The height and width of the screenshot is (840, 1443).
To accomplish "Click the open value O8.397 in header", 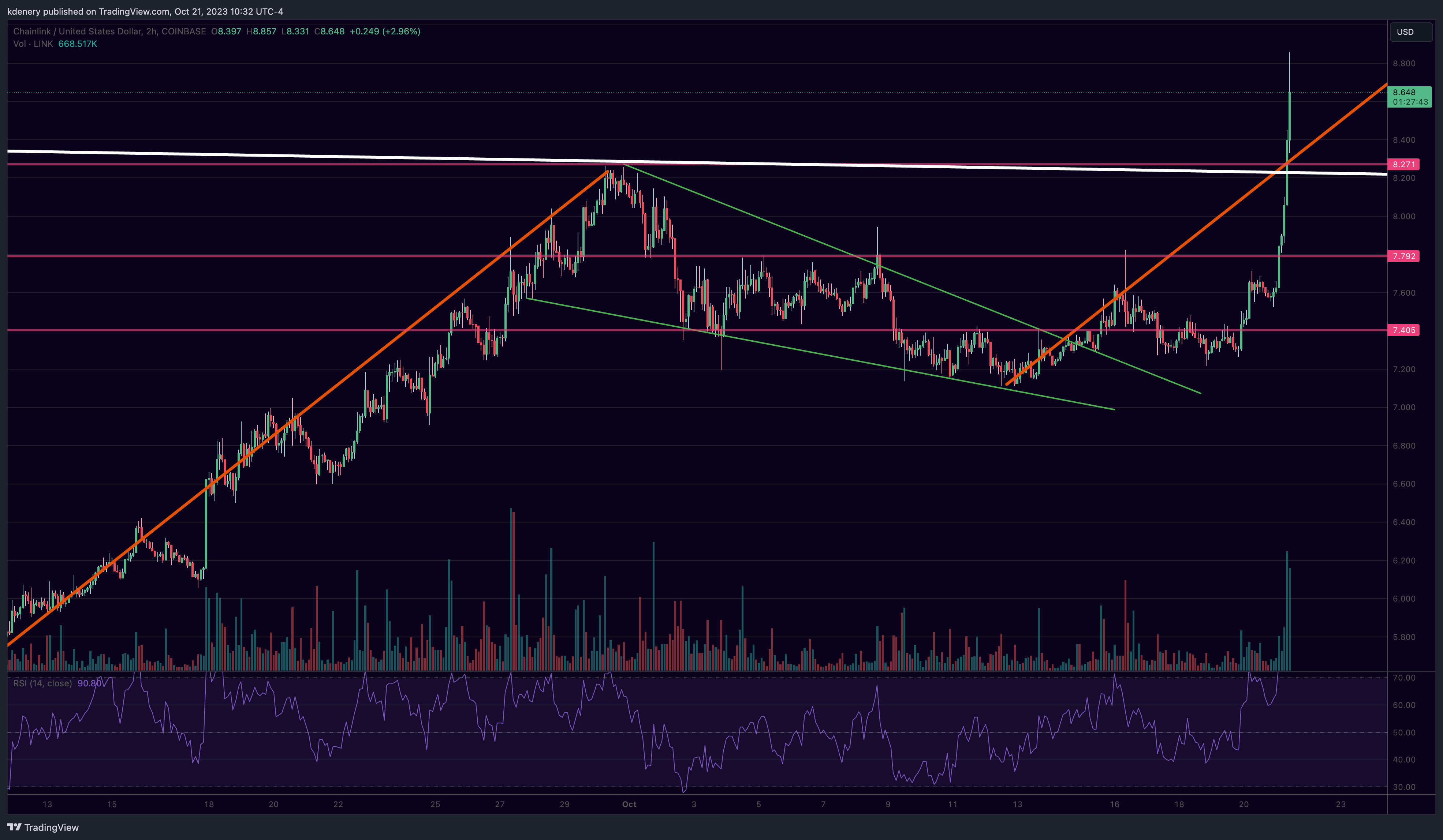I will (x=226, y=31).
